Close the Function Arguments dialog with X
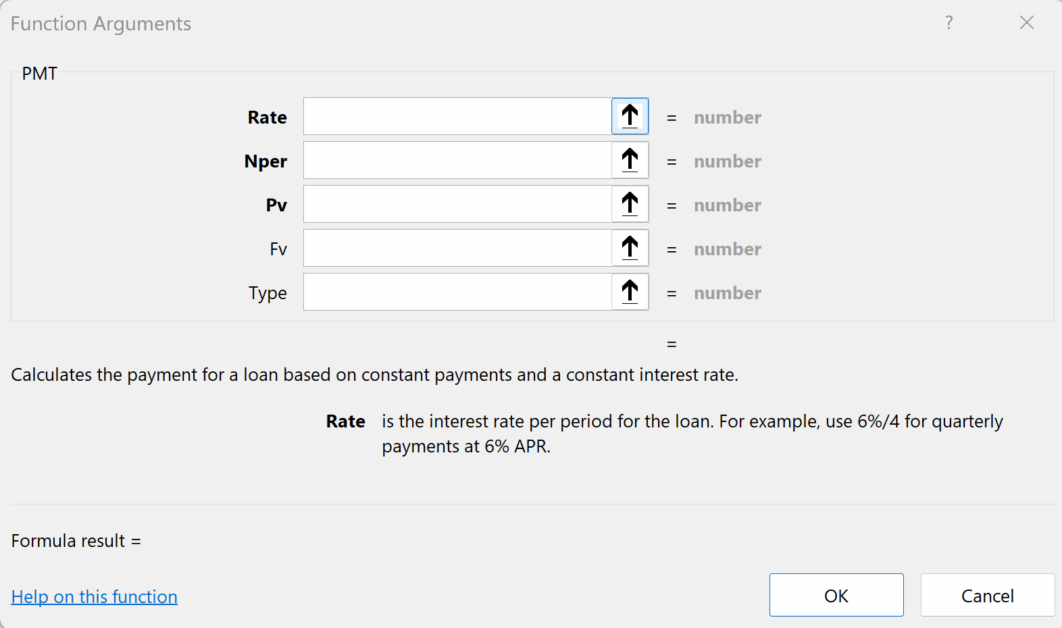Image resolution: width=1062 pixels, height=628 pixels. point(1026,23)
